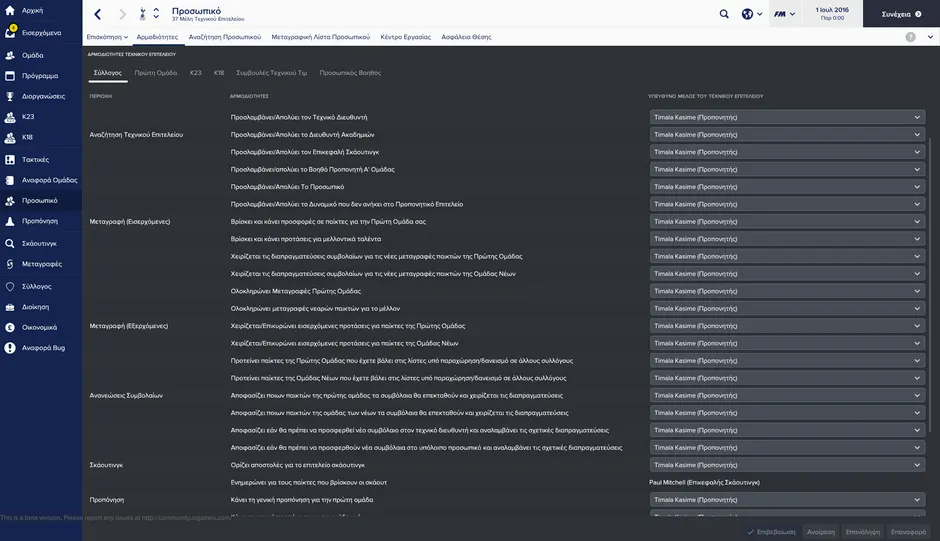
Task: Open staff dropdown for Ορίζει αποστολές scouting row
Action: 787,465
